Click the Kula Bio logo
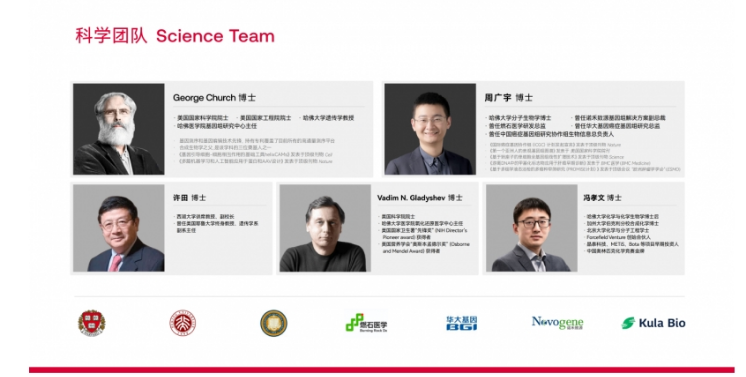 [653, 323]
